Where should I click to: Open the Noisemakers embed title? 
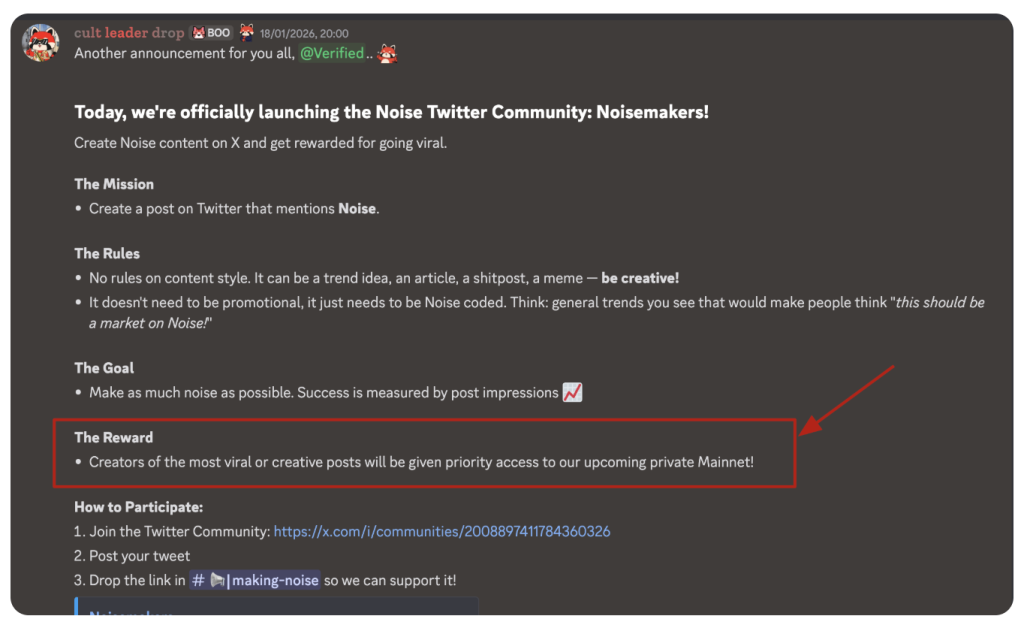point(130,615)
